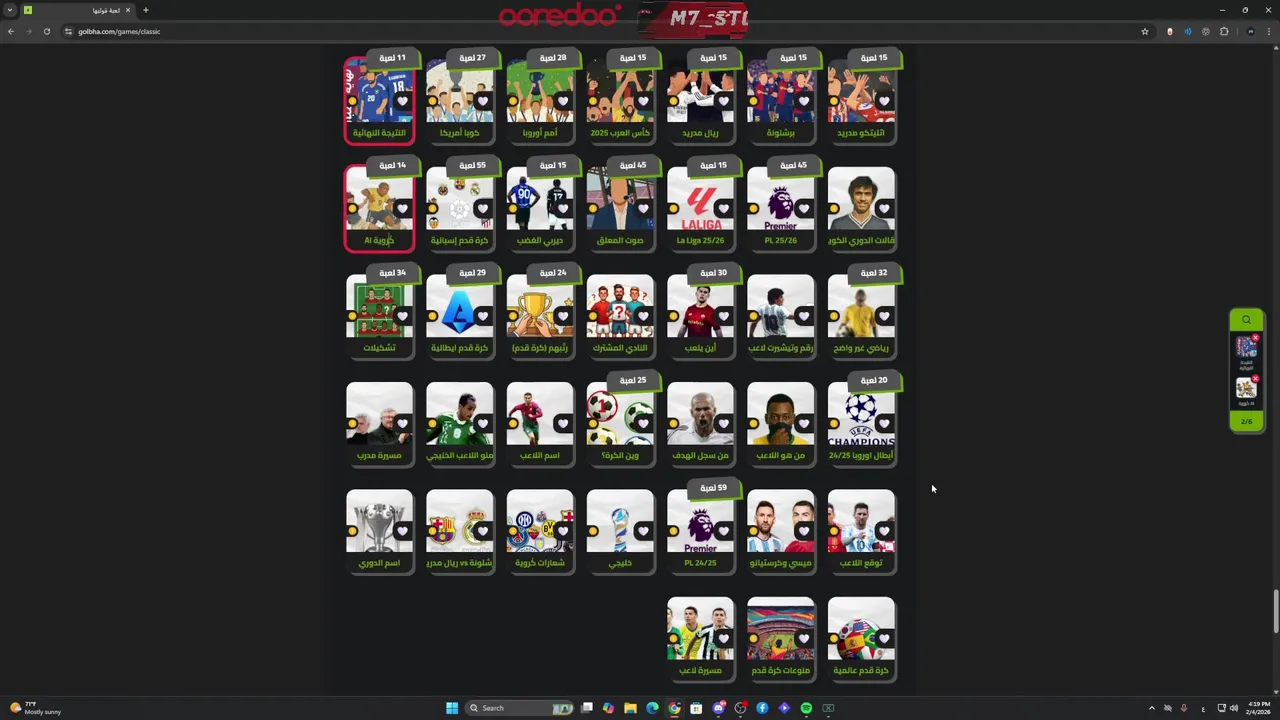The height and width of the screenshot is (720, 1280).
Task: Click the taskbar volume icon
Action: (1233, 708)
